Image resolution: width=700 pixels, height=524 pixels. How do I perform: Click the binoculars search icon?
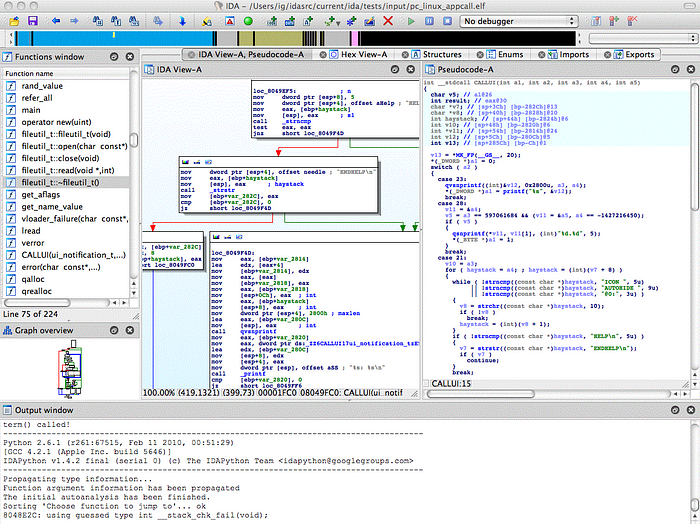158,21
